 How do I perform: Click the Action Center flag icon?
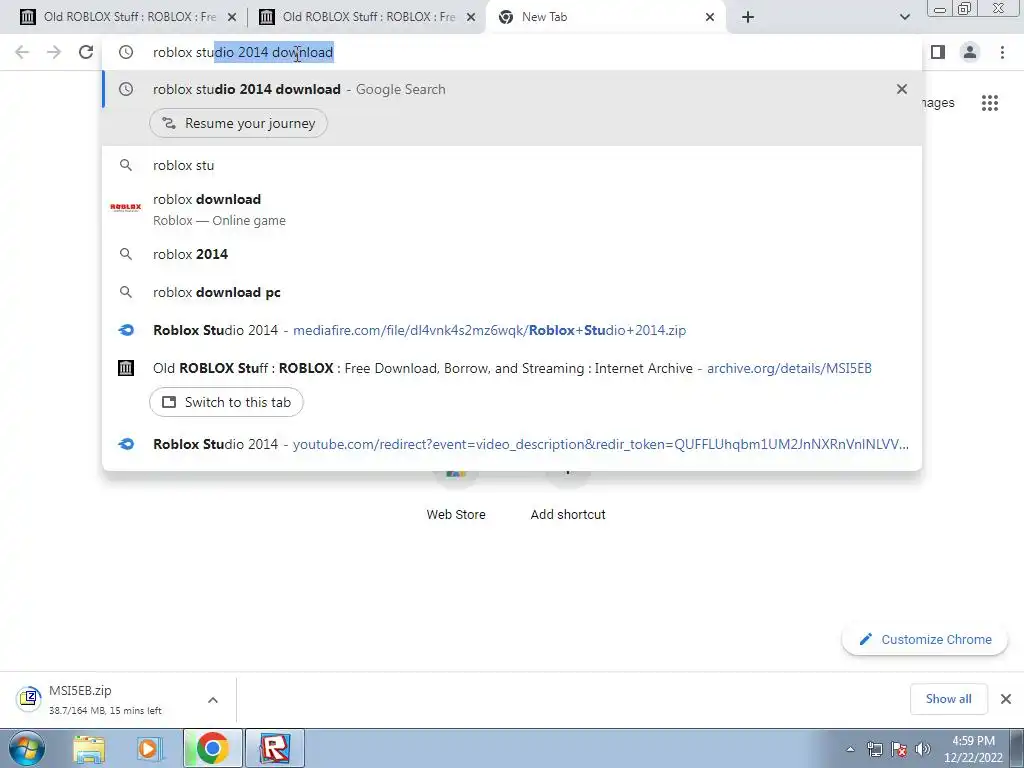point(899,749)
